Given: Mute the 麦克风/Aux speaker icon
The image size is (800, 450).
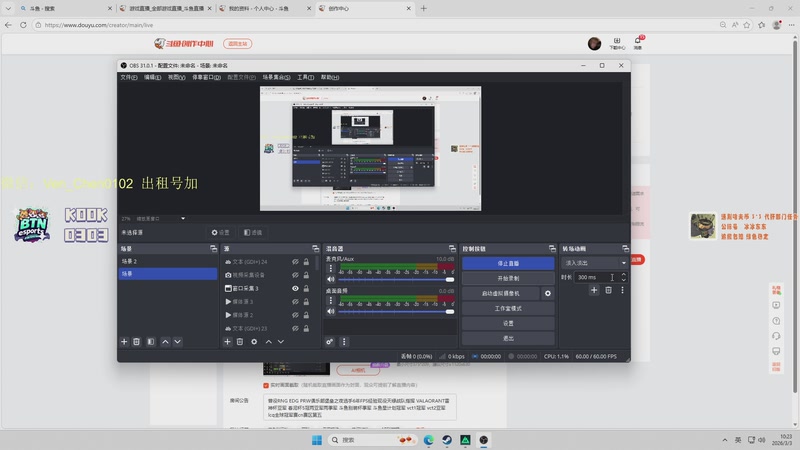Looking at the screenshot, I should pyautogui.click(x=331, y=280).
